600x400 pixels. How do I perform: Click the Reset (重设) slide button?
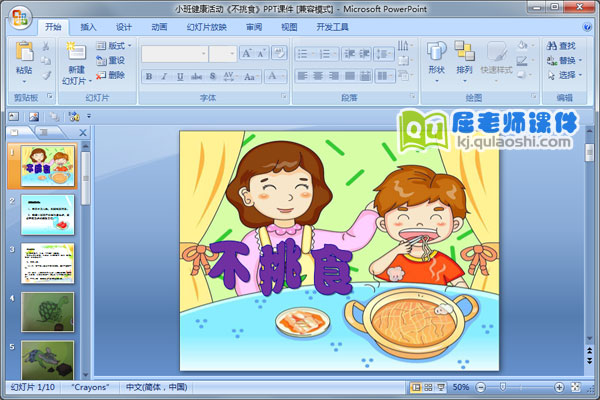111,60
